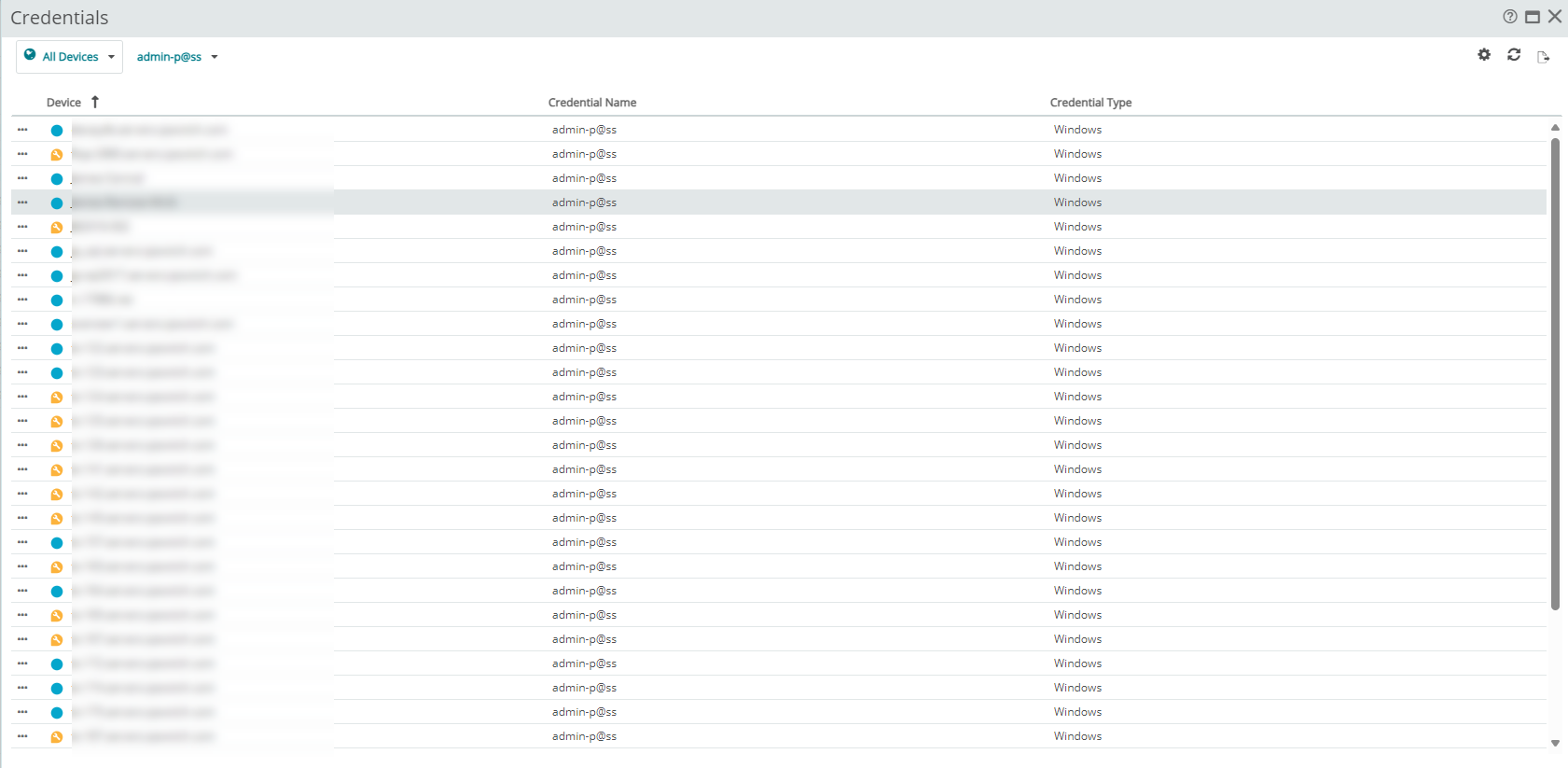The image size is (1568, 768).
Task: Sort by the Device column header
Action: pyautogui.click(x=63, y=103)
